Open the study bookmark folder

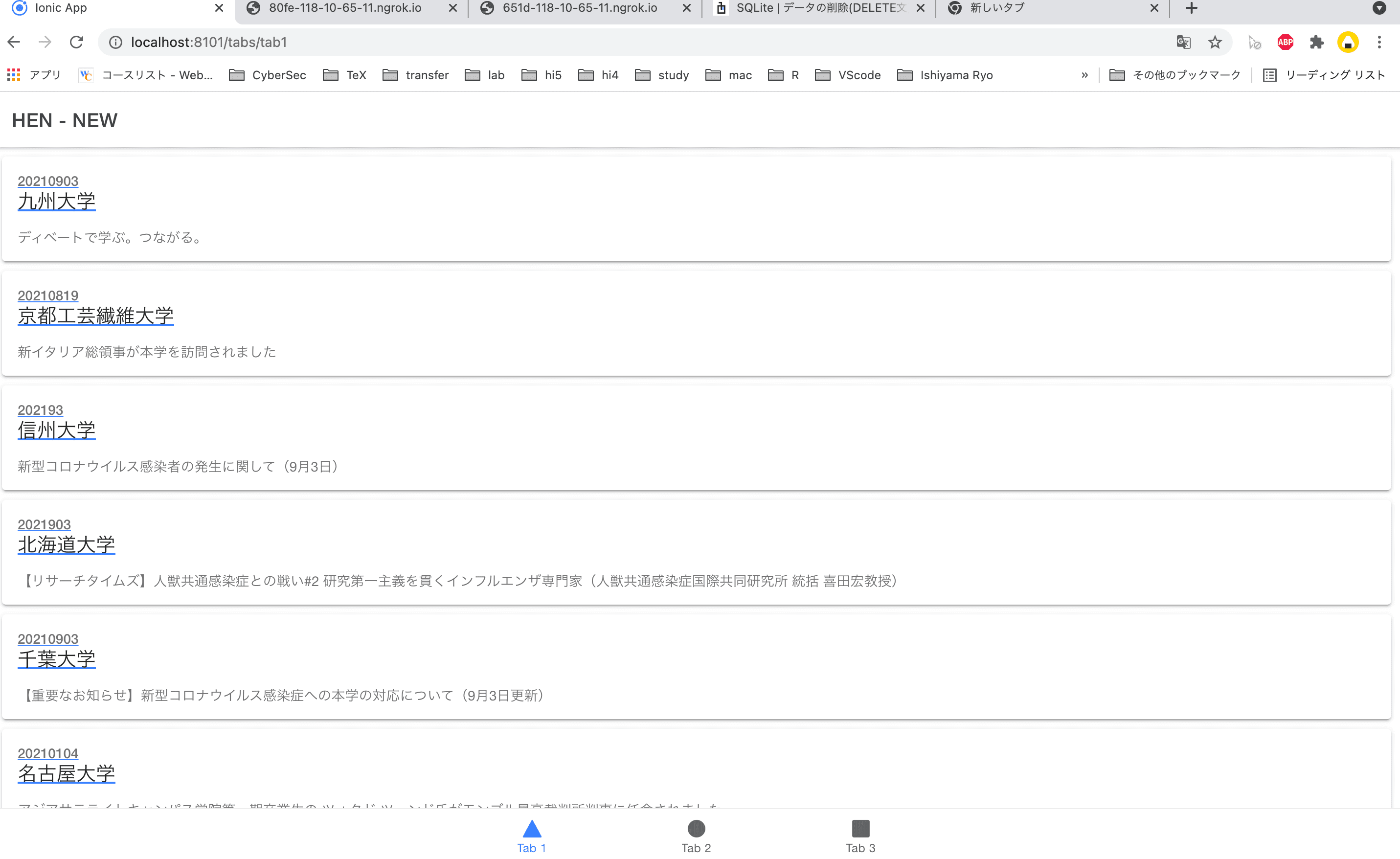coord(662,75)
